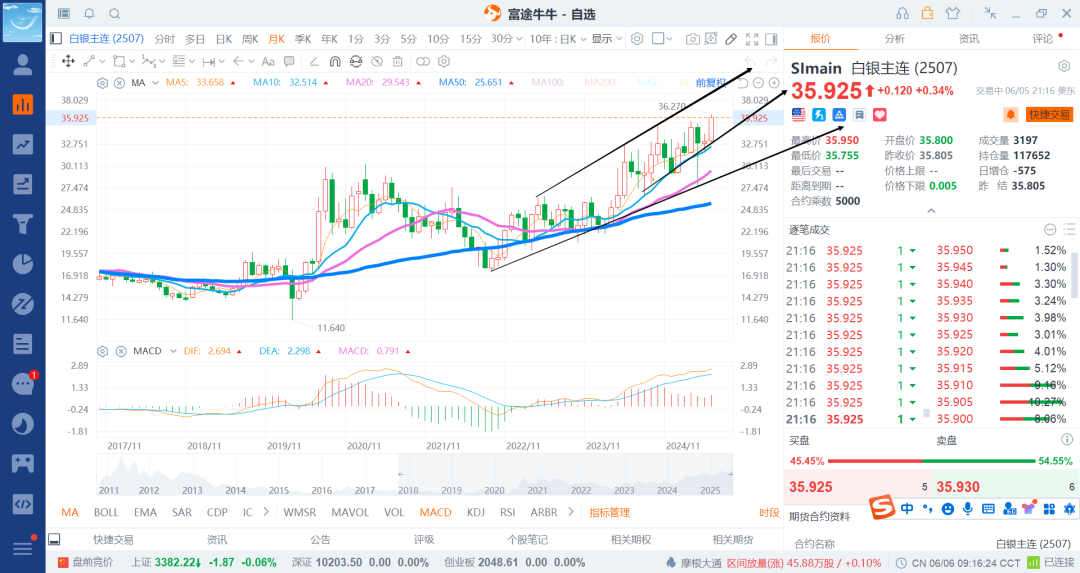Toggle the MACD indicator on the chart
Image resolution: width=1080 pixels, height=573 pixels.
click(x=435, y=512)
